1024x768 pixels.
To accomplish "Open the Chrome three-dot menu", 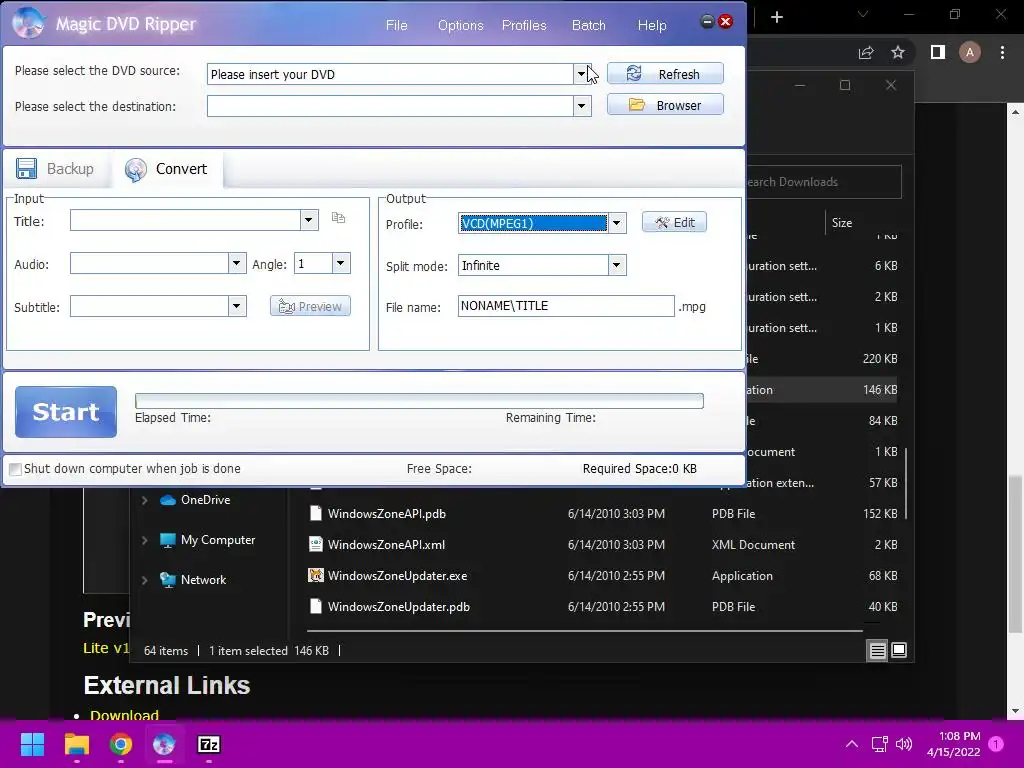I will [1002, 52].
